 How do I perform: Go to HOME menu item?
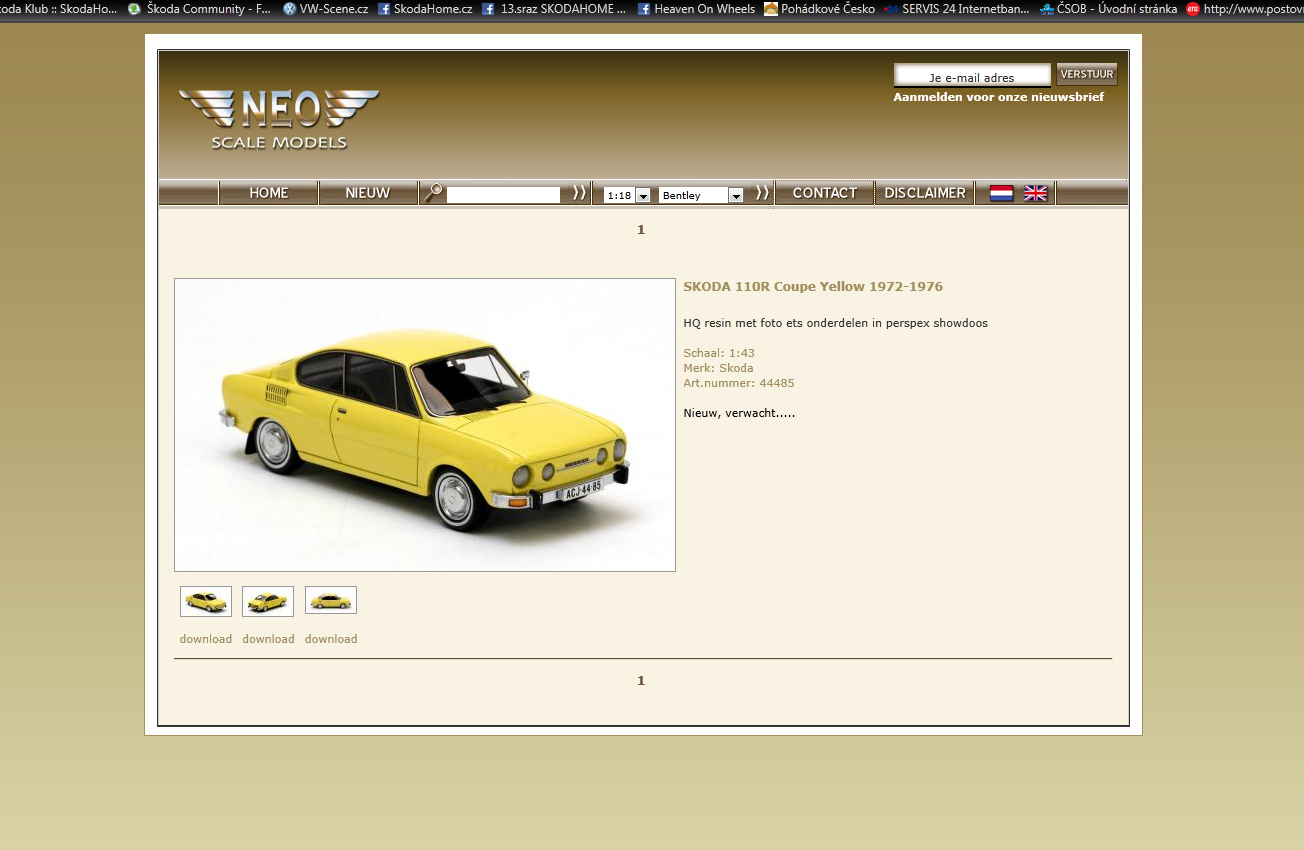269,193
